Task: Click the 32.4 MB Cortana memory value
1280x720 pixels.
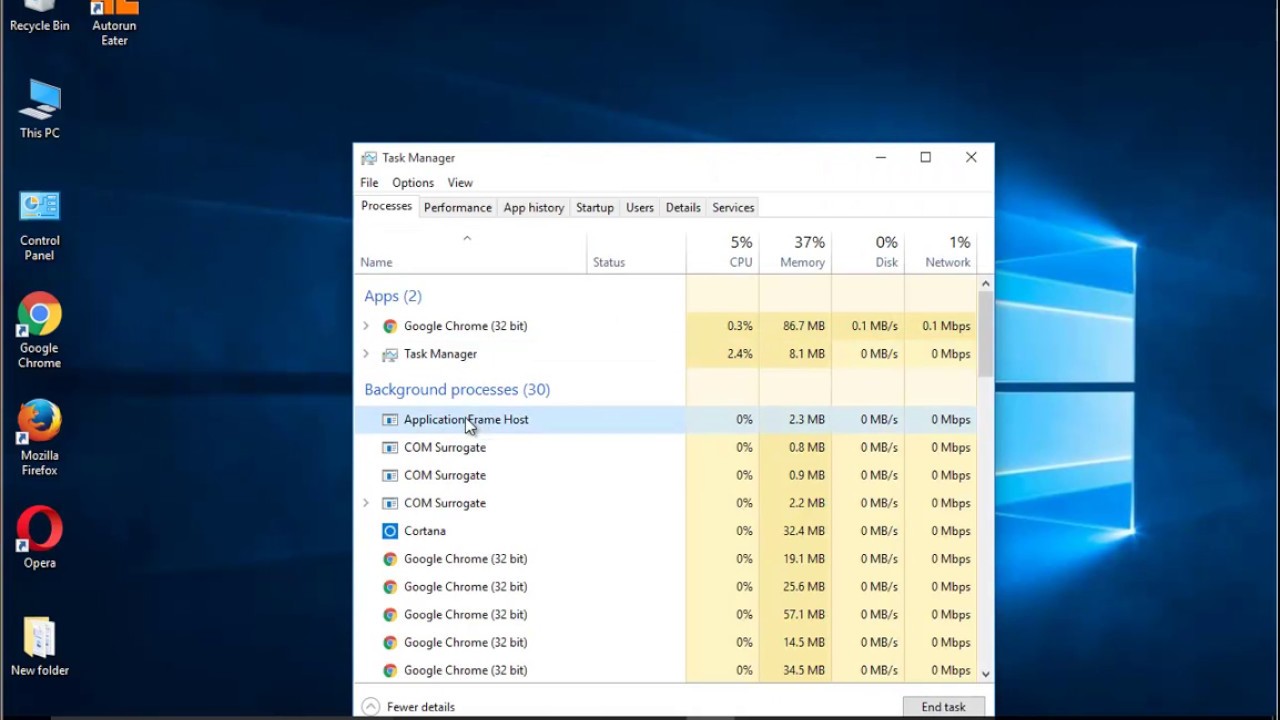Action: pyautogui.click(x=804, y=531)
